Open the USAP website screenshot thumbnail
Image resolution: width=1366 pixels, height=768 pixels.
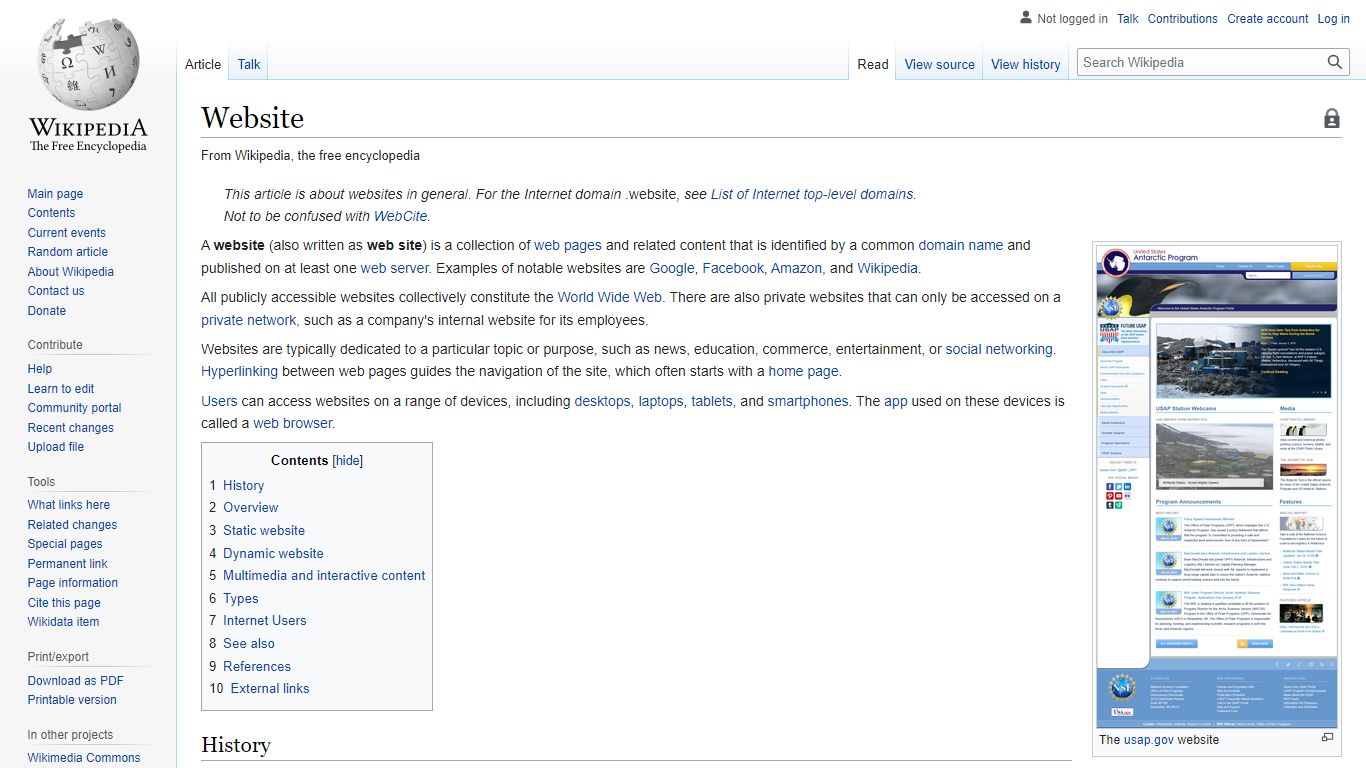pyautogui.click(x=1217, y=487)
